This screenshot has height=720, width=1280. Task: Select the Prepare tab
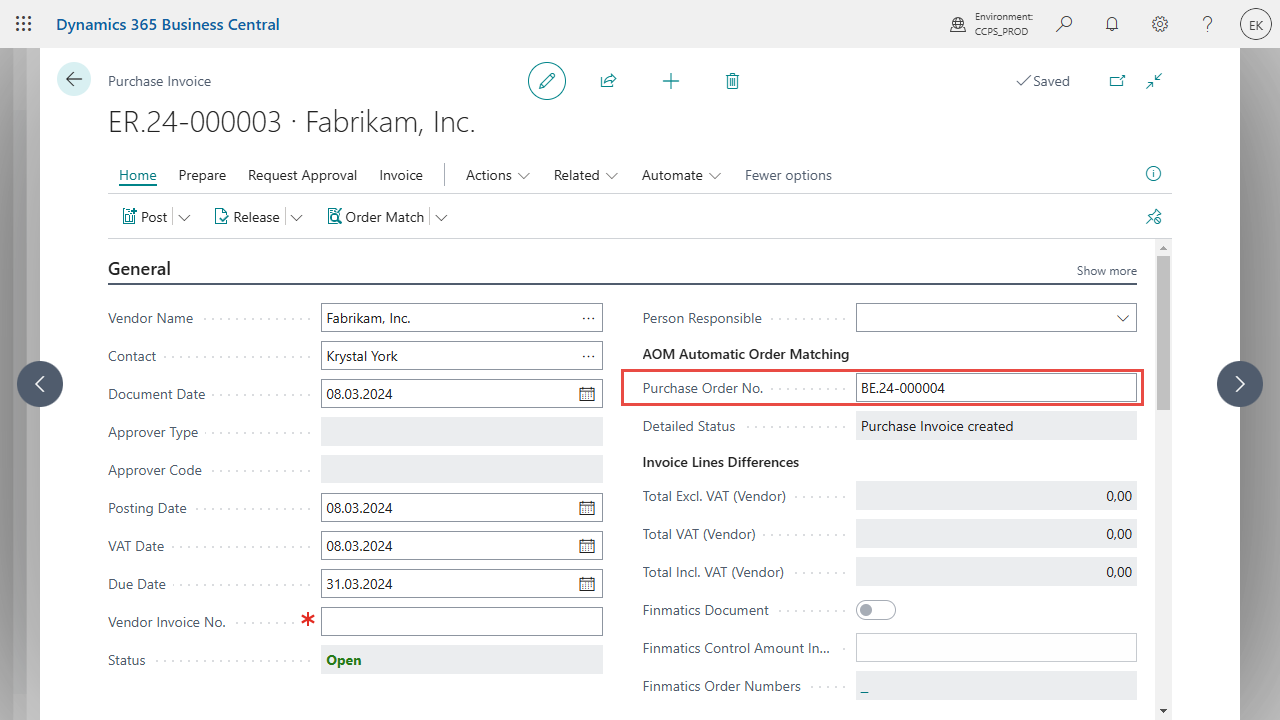click(202, 175)
